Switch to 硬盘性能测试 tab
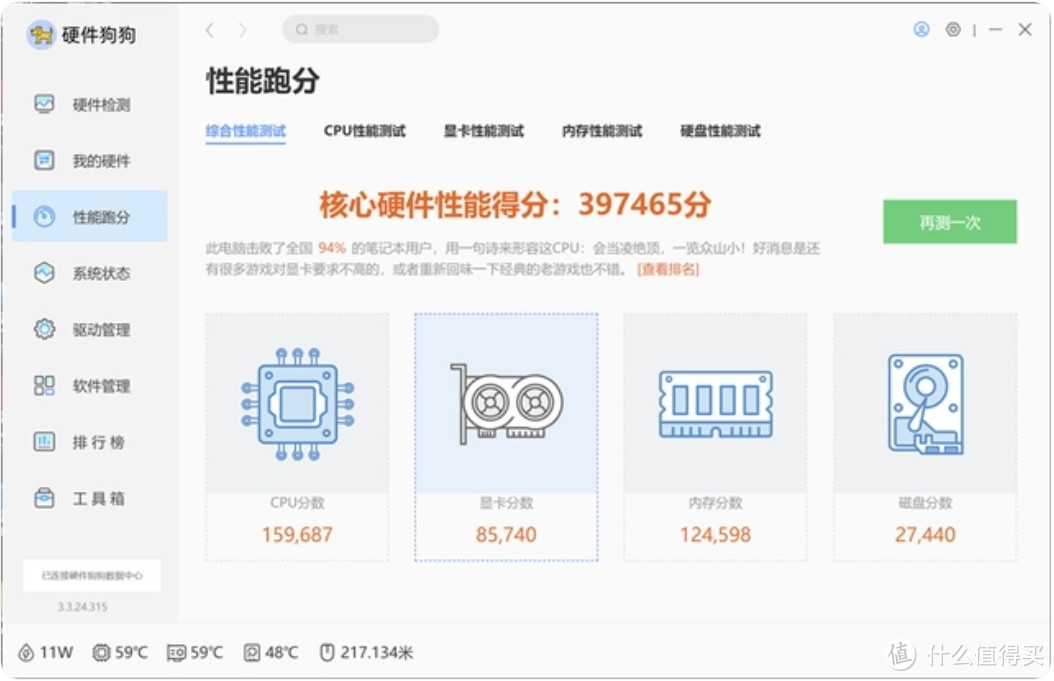The width and height of the screenshot is (1054, 681). pyautogui.click(x=720, y=130)
